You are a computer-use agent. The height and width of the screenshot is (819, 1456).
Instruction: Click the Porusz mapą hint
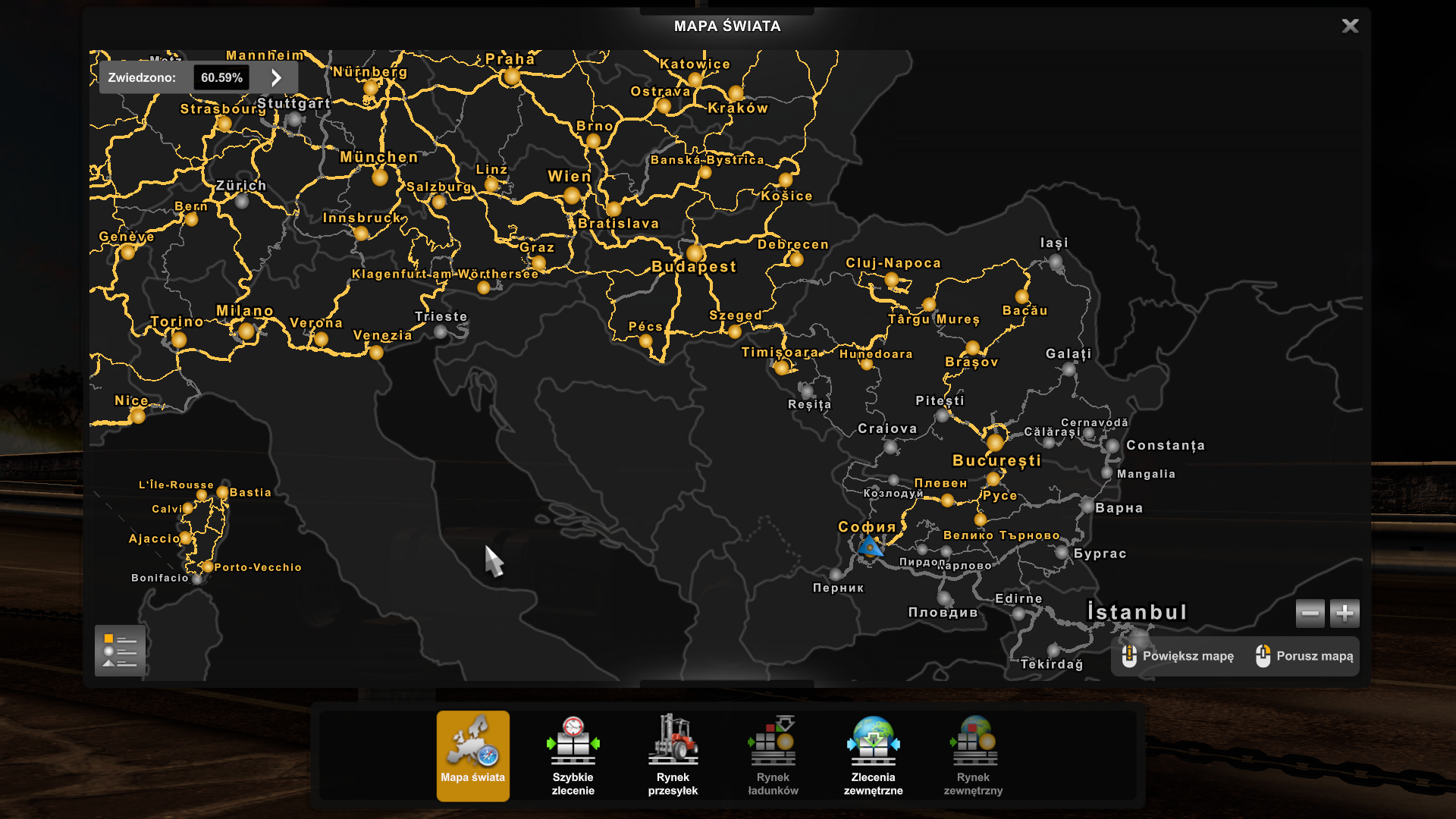pos(1304,656)
